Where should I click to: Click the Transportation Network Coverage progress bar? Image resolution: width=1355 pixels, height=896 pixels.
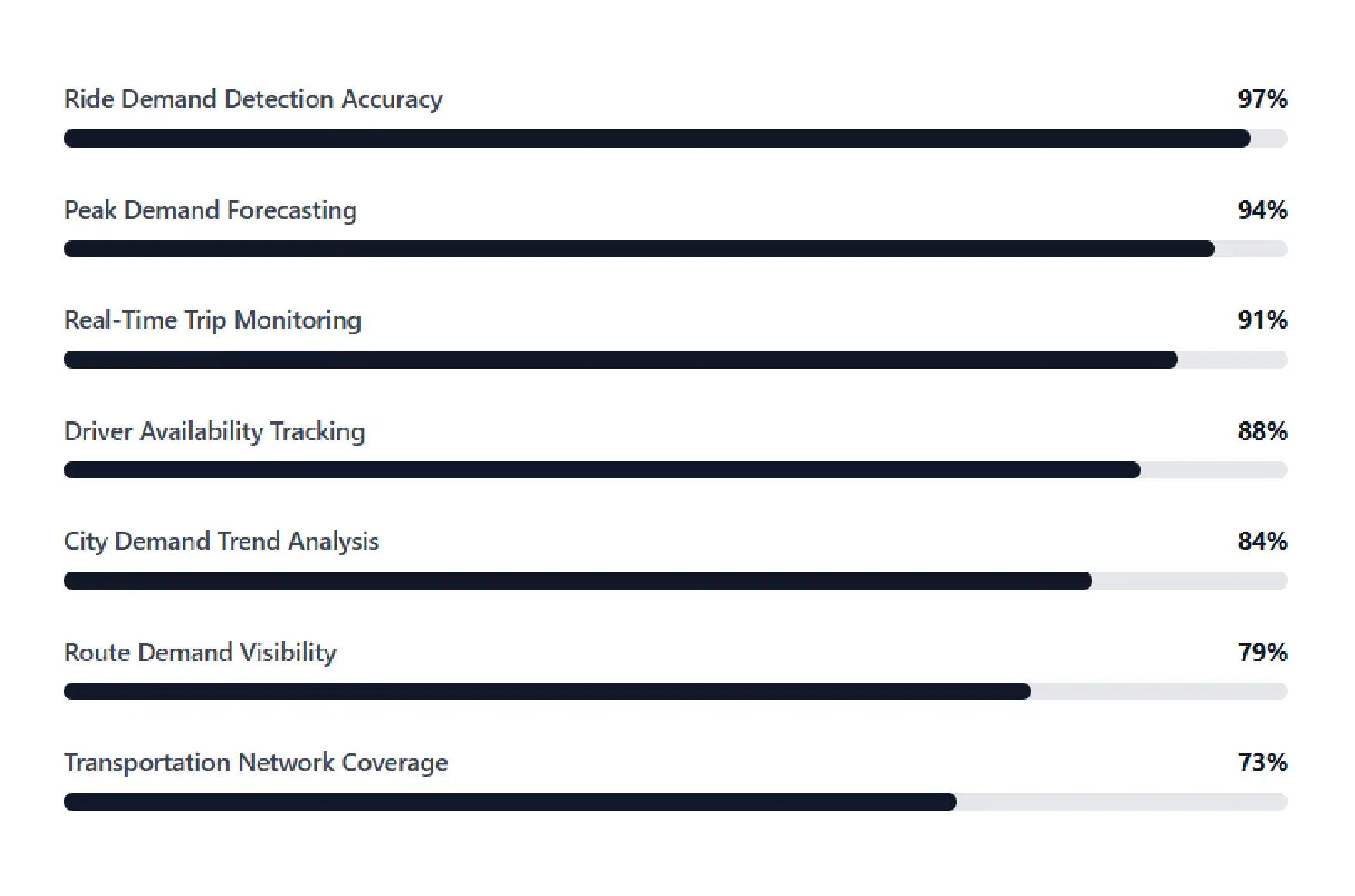(x=676, y=802)
